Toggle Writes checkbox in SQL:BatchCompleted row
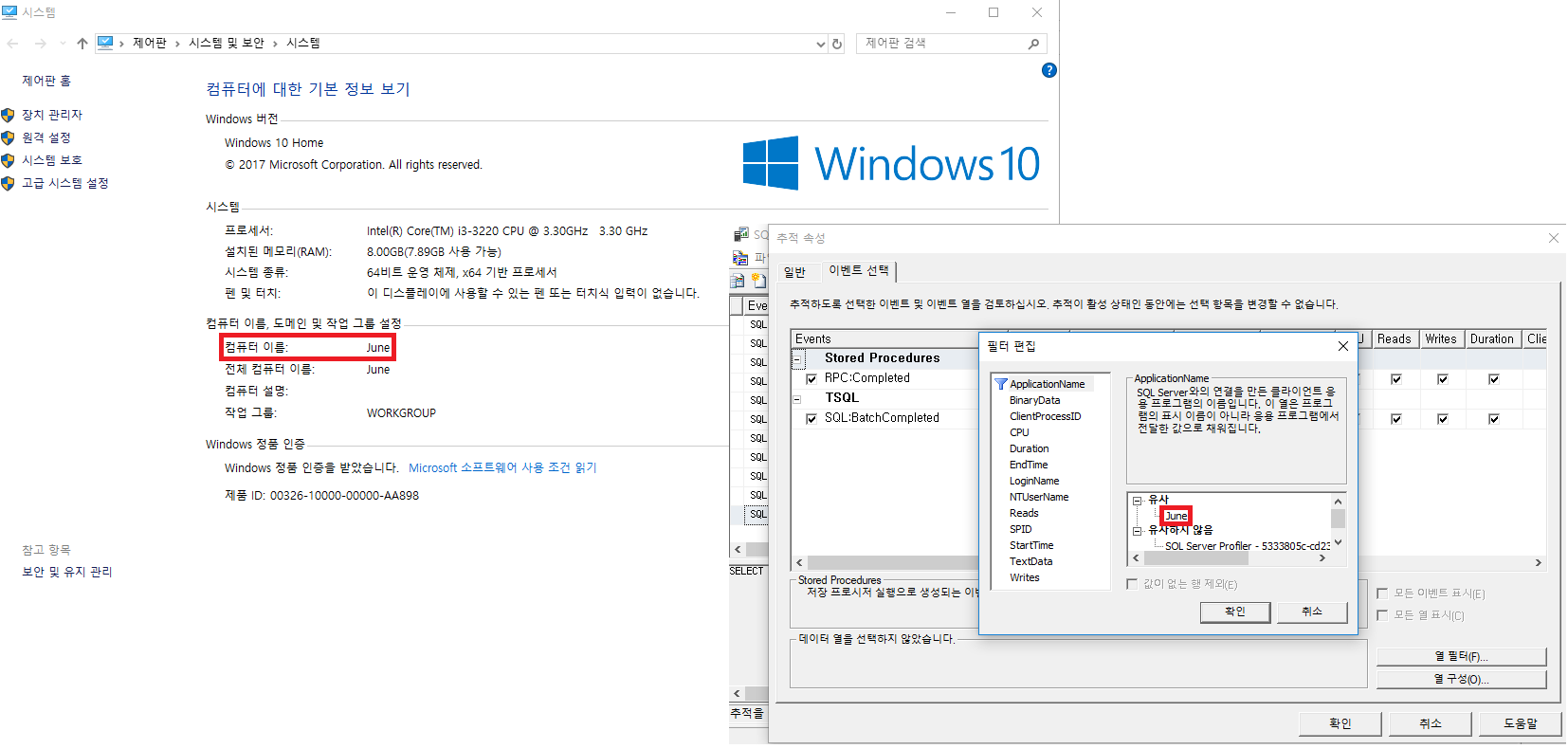The width and height of the screenshot is (1568, 749). point(1442,419)
